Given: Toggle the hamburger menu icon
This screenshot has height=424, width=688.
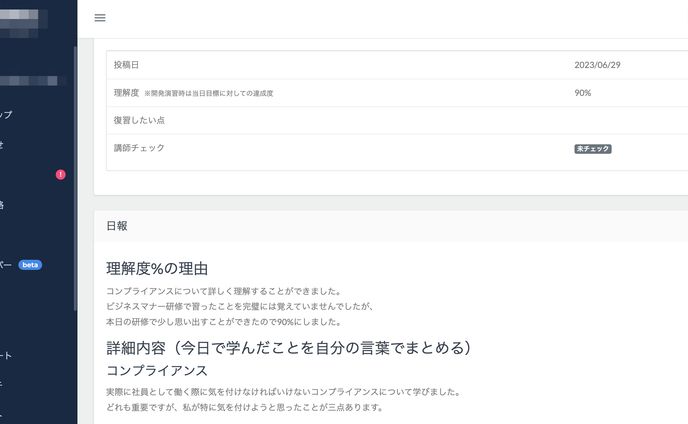Looking at the screenshot, I should tap(100, 18).
